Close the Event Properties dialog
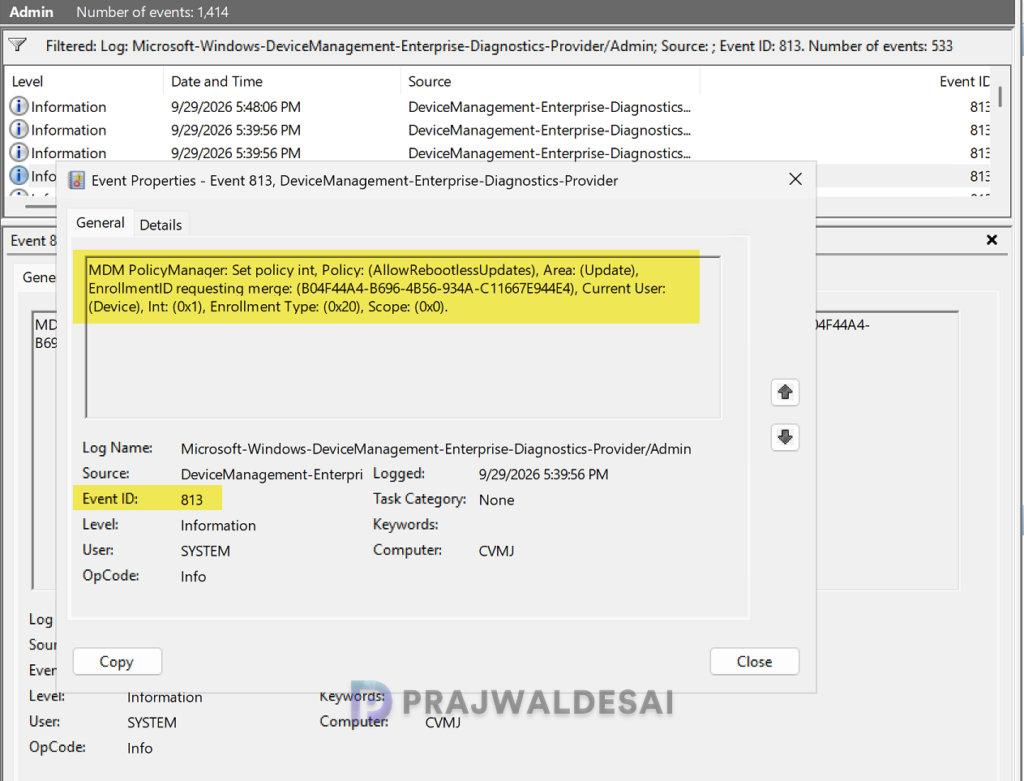 tap(795, 179)
